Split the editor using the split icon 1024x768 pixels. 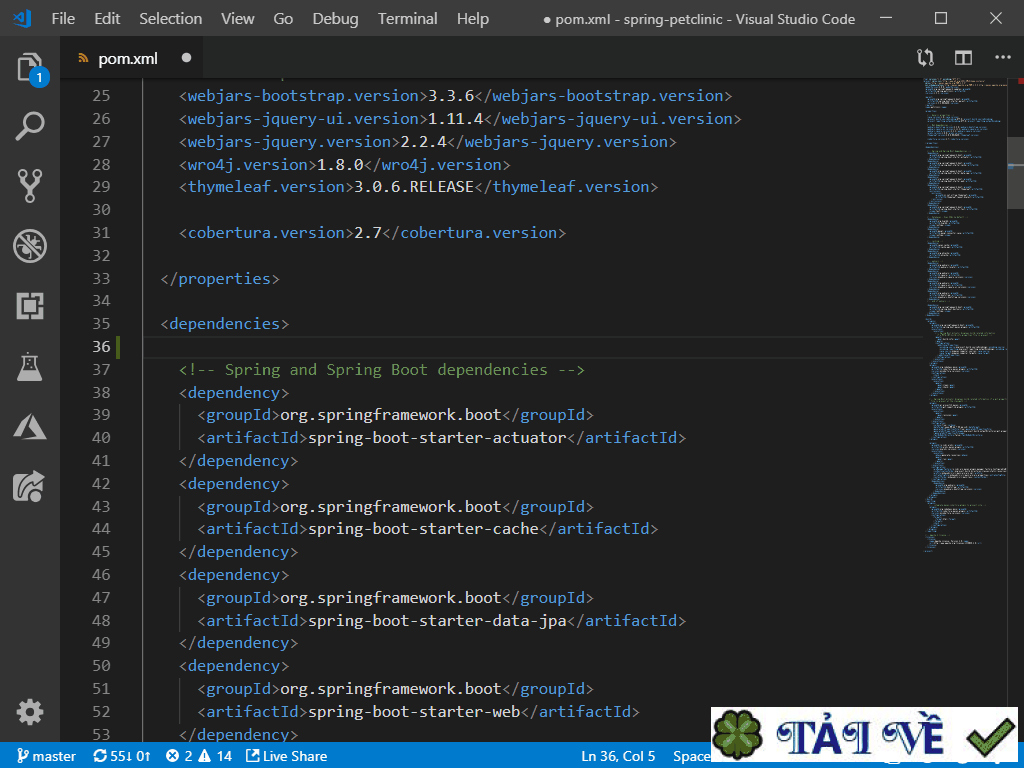(x=962, y=58)
